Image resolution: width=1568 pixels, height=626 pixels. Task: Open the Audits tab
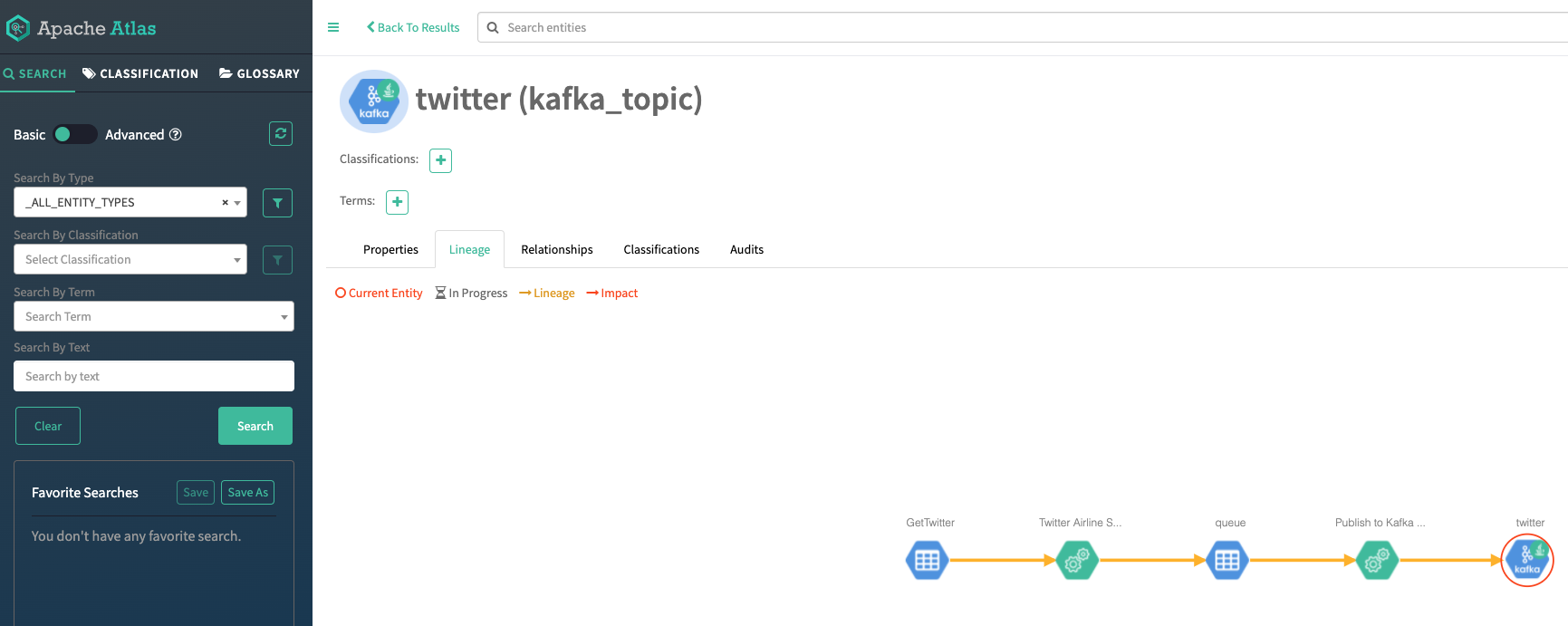[747, 250]
